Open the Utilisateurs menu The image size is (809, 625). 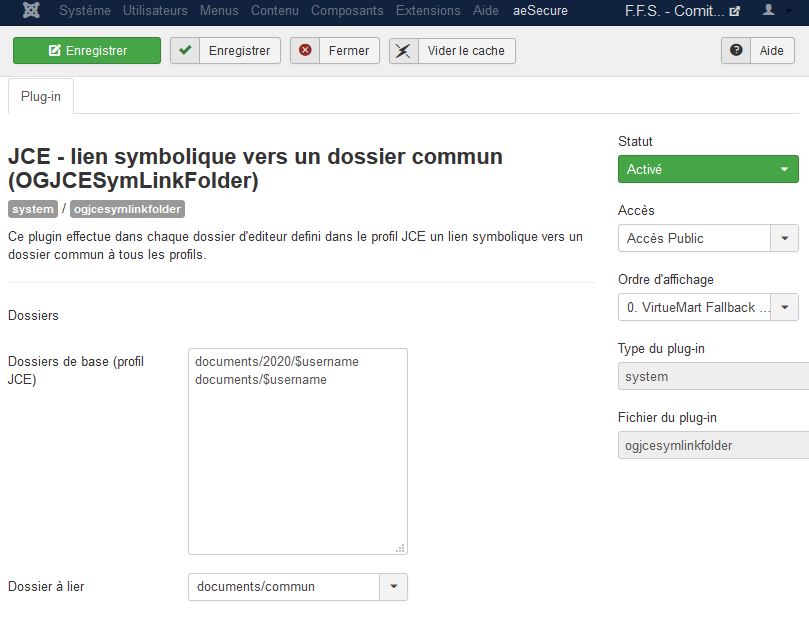tap(155, 10)
